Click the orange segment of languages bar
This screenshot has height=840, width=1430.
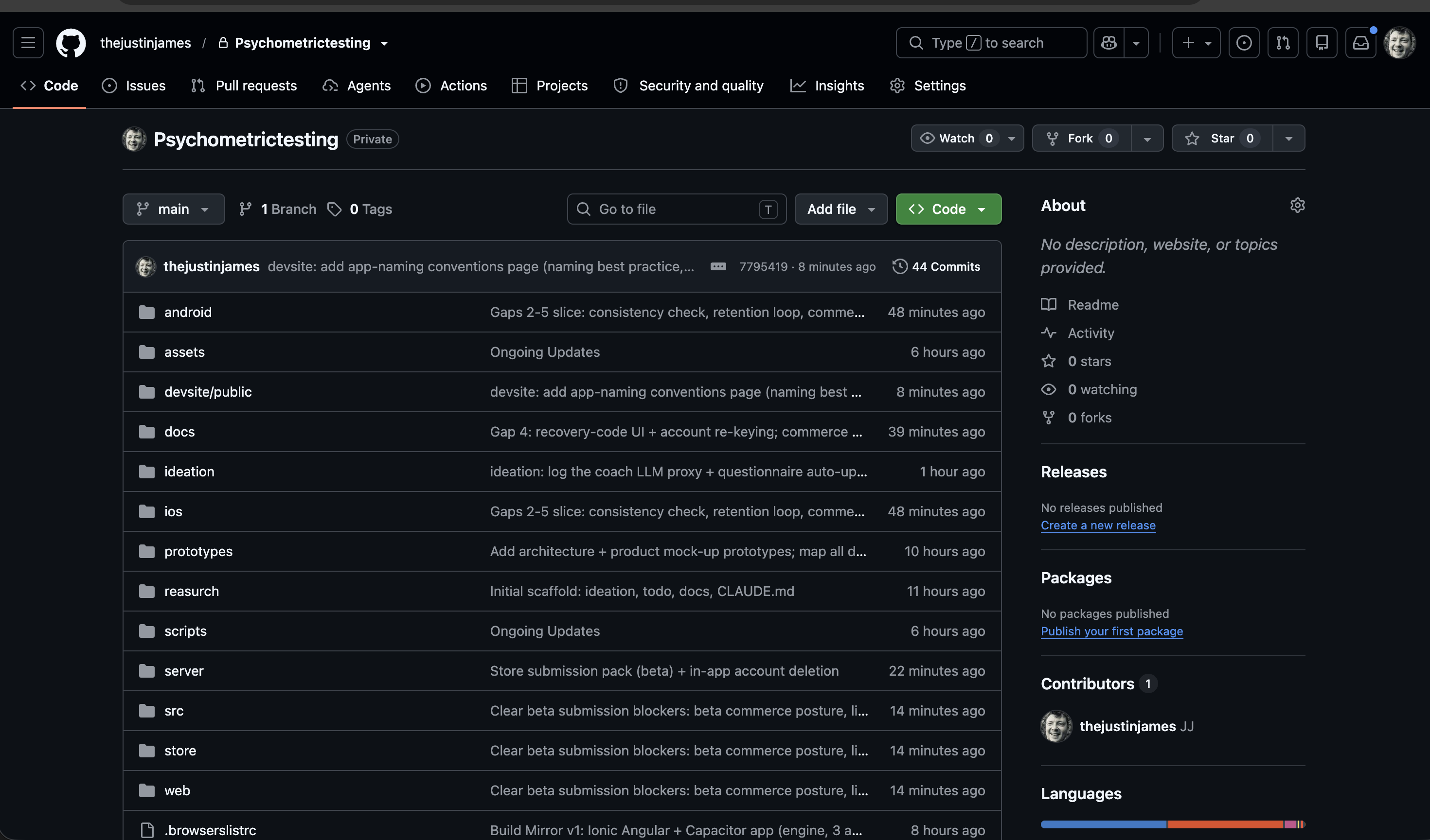click(1226, 824)
